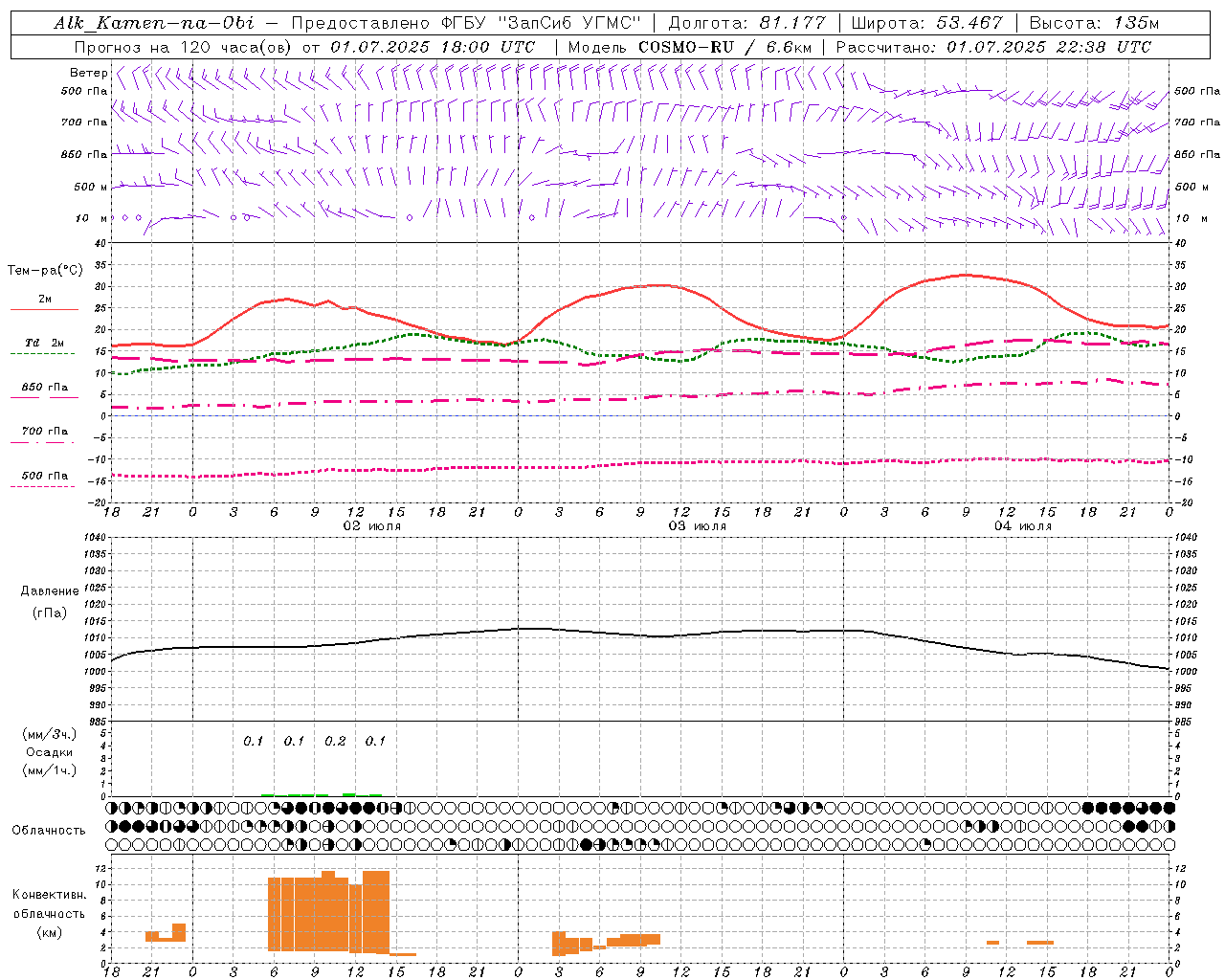
Task: Click the Давление panel label
Action: point(50,591)
